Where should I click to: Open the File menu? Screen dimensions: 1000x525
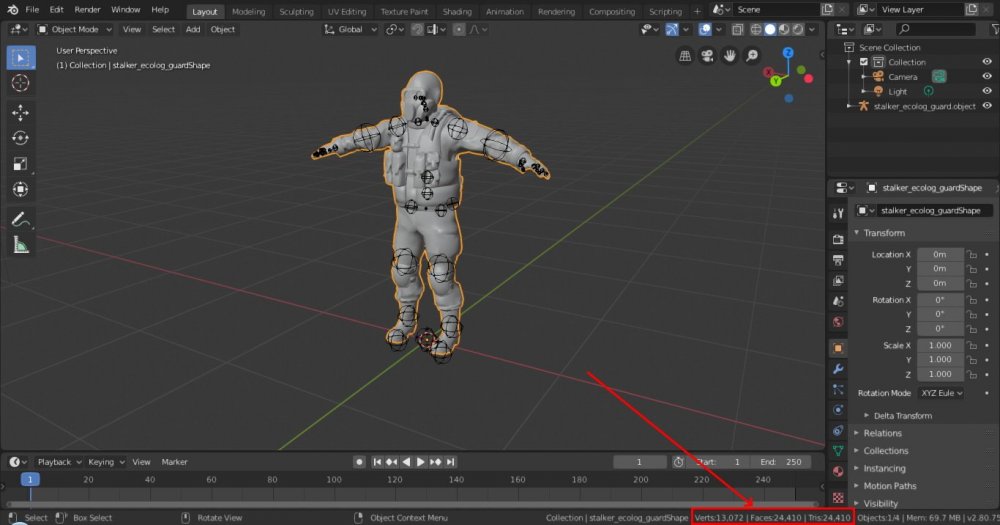point(32,10)
